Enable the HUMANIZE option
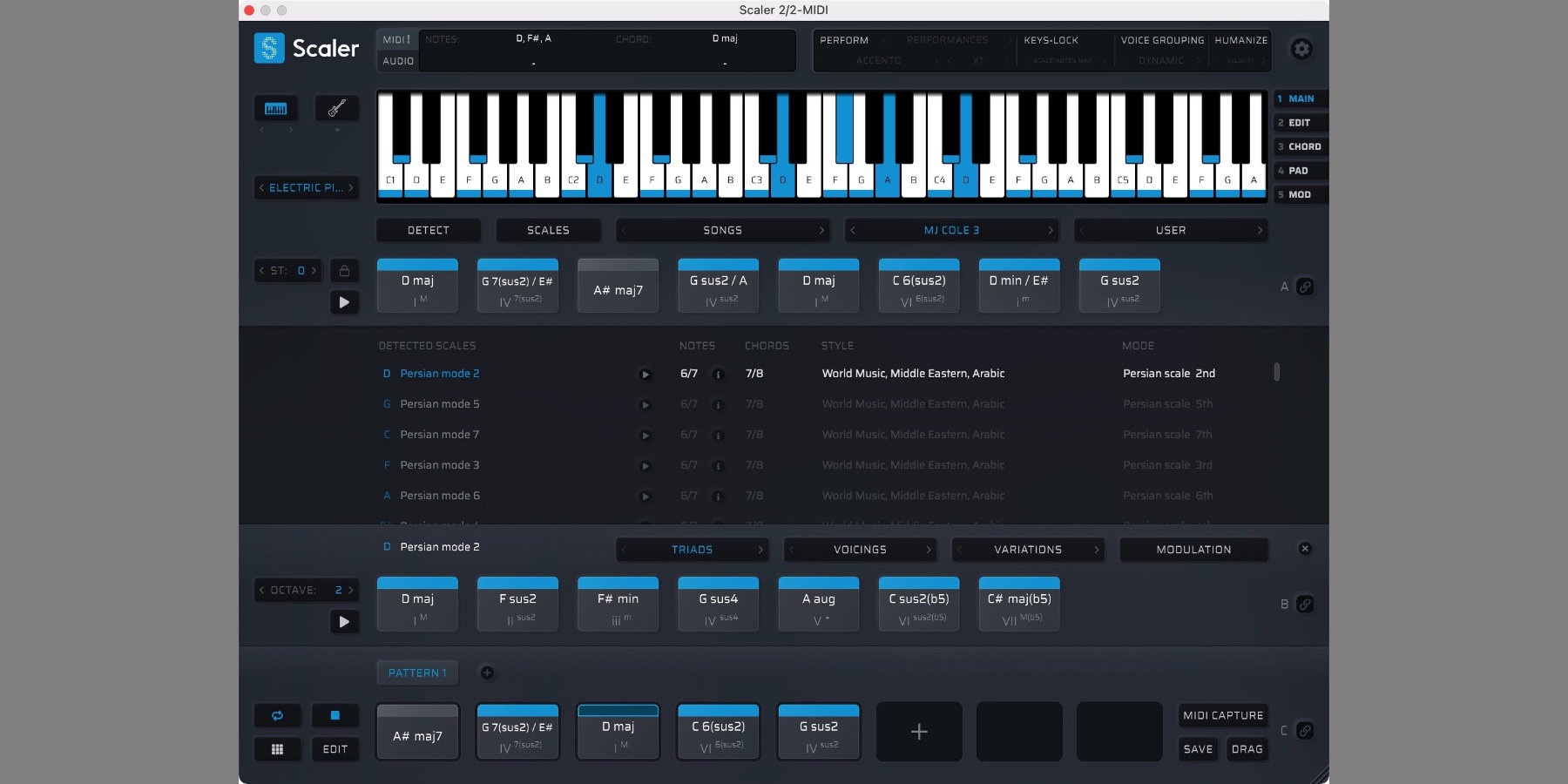The width and height of the screenshot is (1568, 784). (x=1240, y=40)
